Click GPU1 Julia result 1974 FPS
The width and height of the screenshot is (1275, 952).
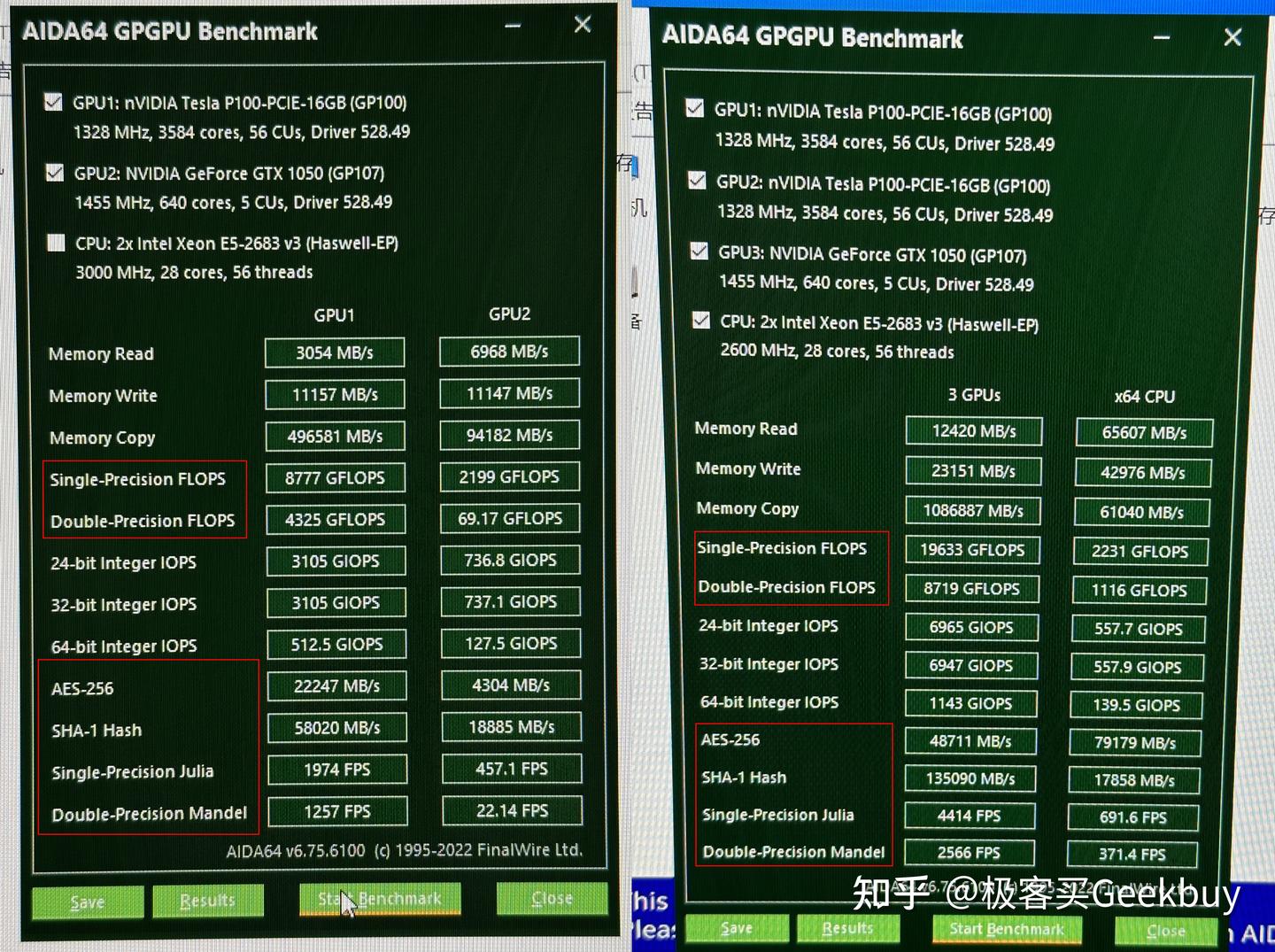click(337, 770)
